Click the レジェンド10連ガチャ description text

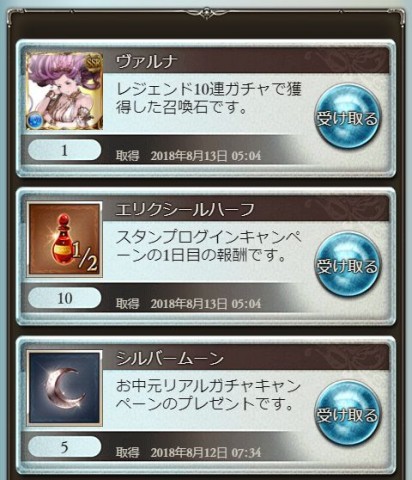[209, 98]
